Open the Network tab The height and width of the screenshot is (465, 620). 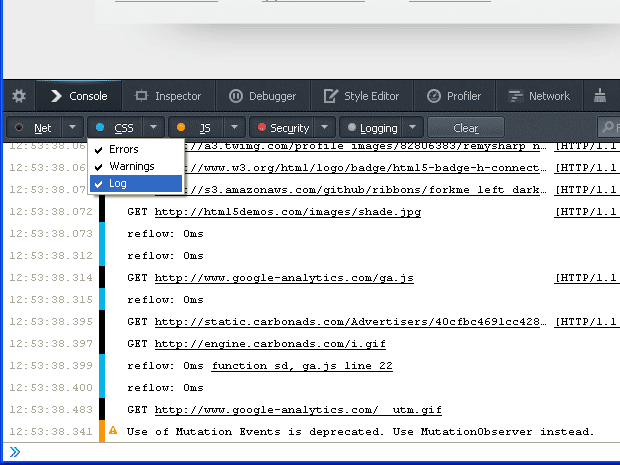pos(539,96)
